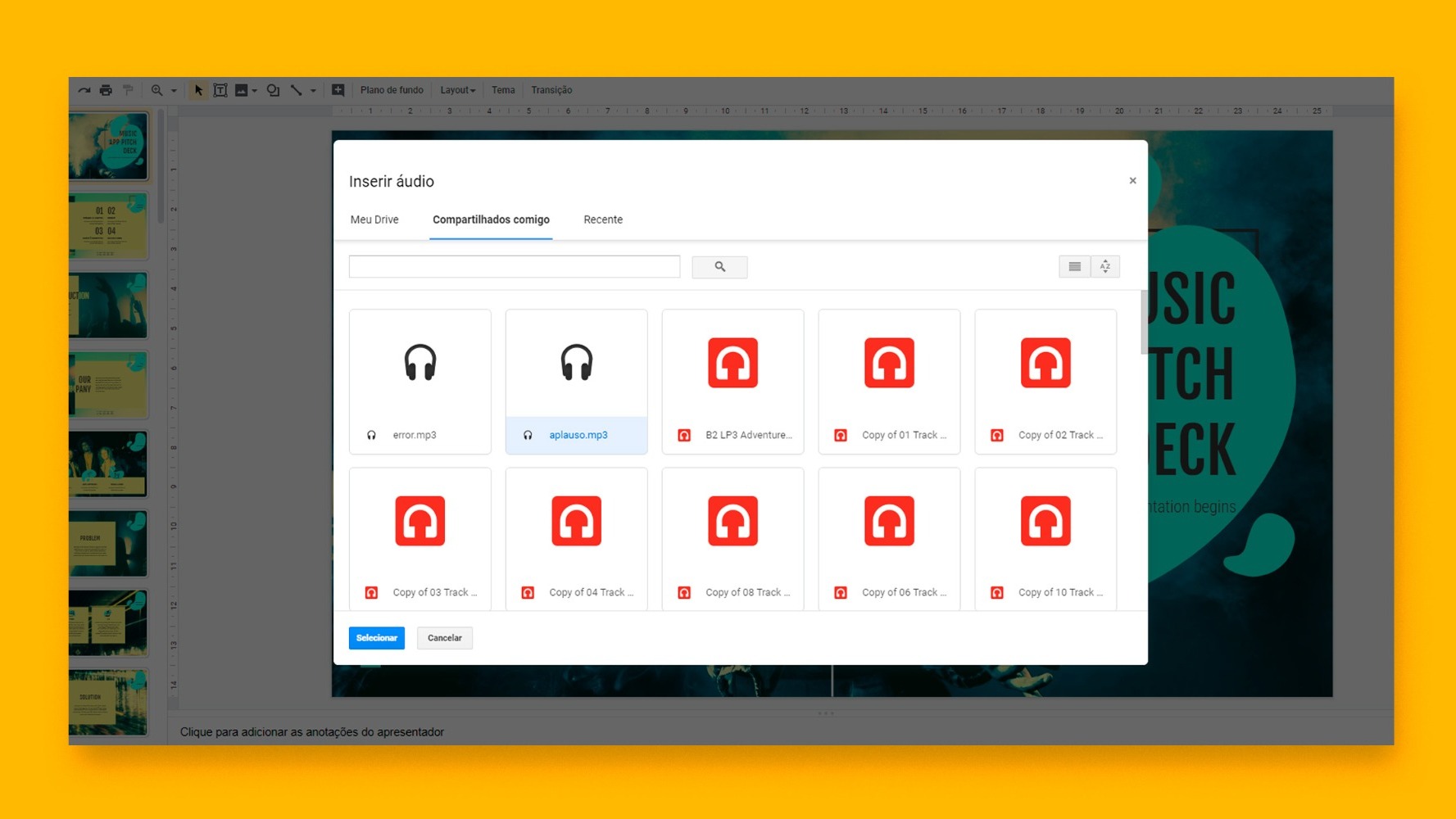The height and width of the screenshot is (819, 1456).
Task: Select the B2 LP3 Adventure audio file
Action: tap(733, 382)
